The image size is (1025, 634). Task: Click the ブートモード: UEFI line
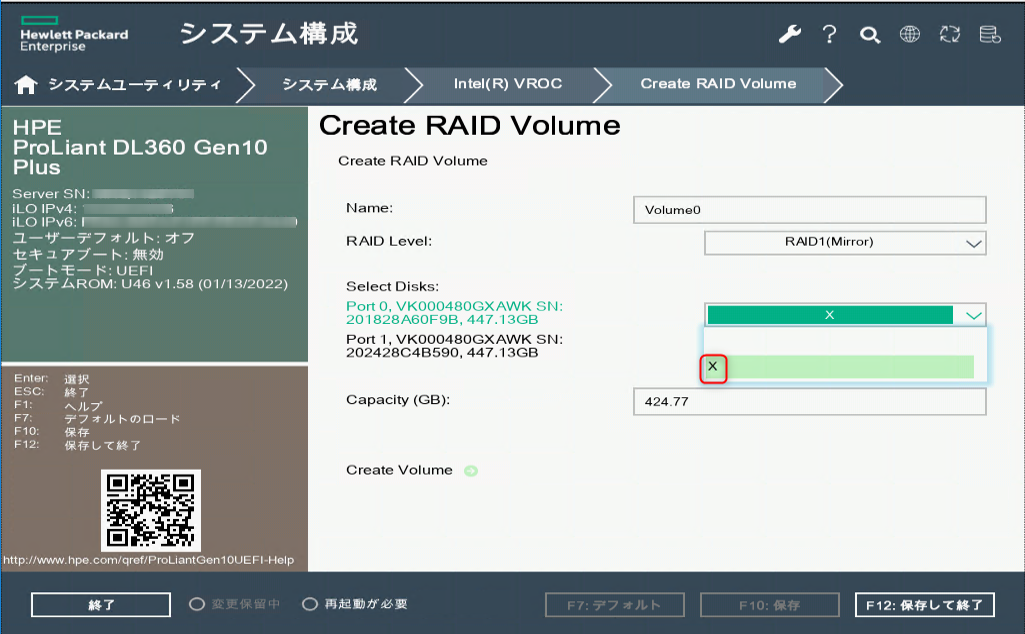pos(83,270)
